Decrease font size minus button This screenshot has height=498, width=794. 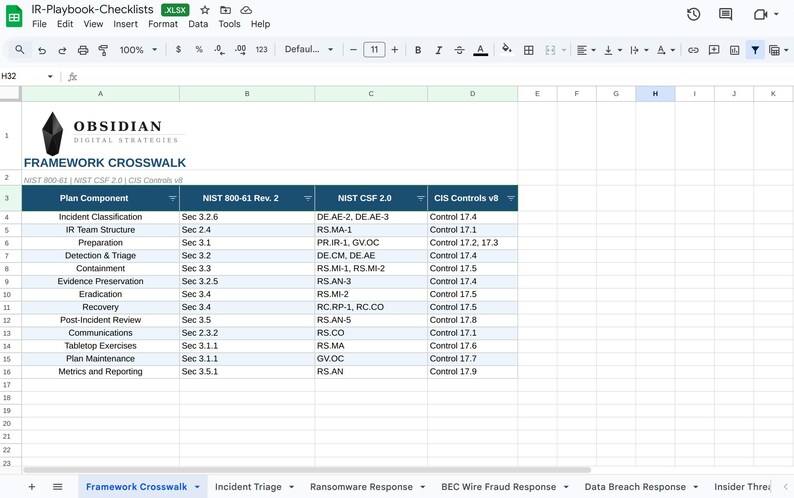[353, 50]
